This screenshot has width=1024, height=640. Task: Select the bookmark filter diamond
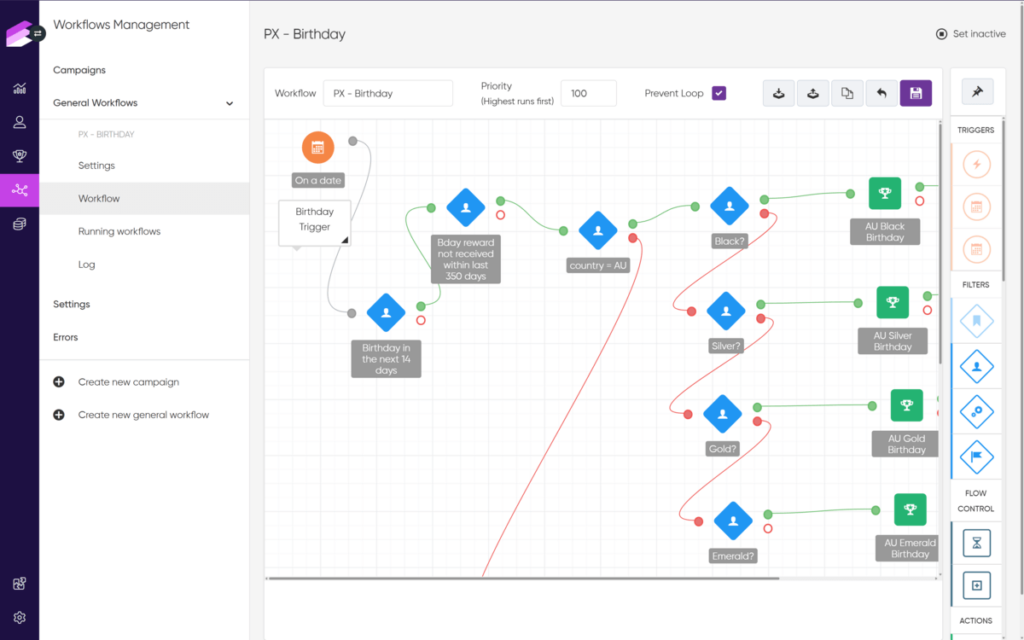(977, 321)
